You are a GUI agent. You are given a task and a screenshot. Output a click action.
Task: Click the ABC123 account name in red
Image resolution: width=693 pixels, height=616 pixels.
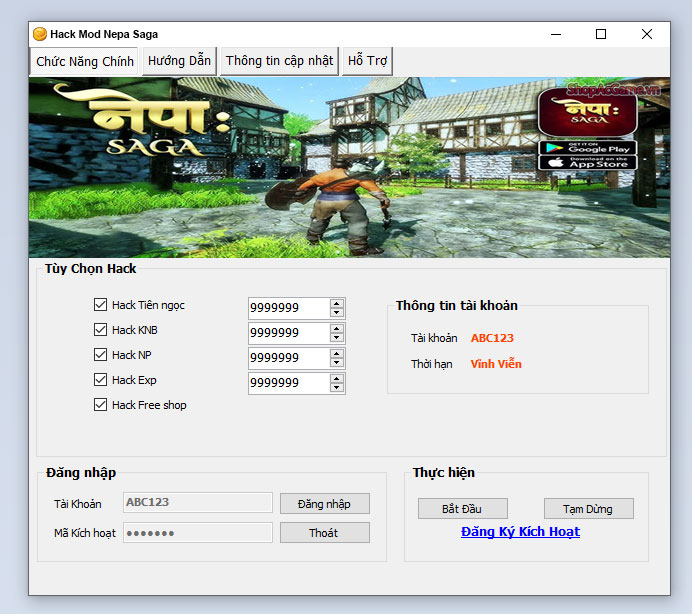click(x=492, y=338)
